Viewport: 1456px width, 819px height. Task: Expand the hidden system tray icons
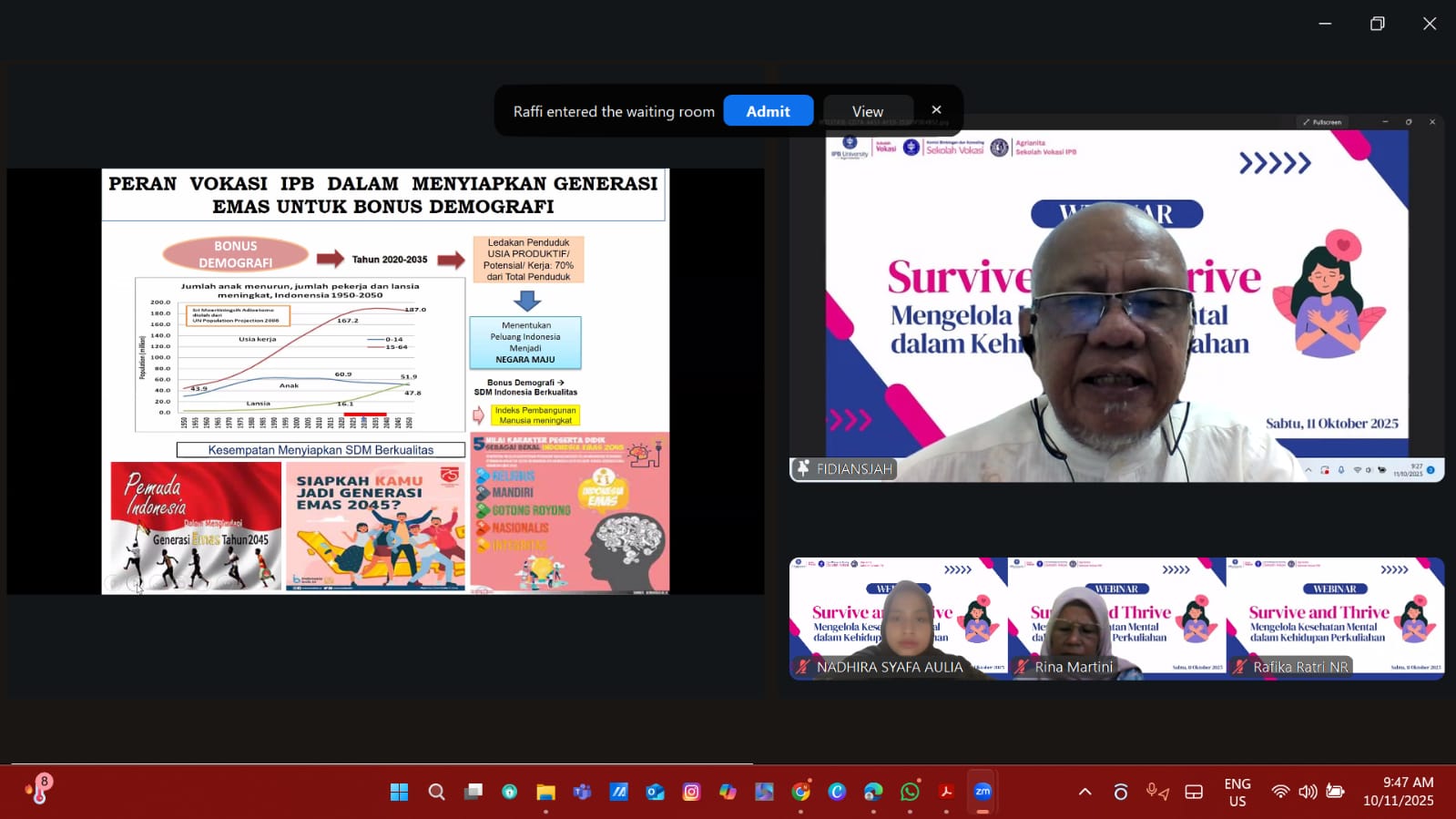[1084, 792]
